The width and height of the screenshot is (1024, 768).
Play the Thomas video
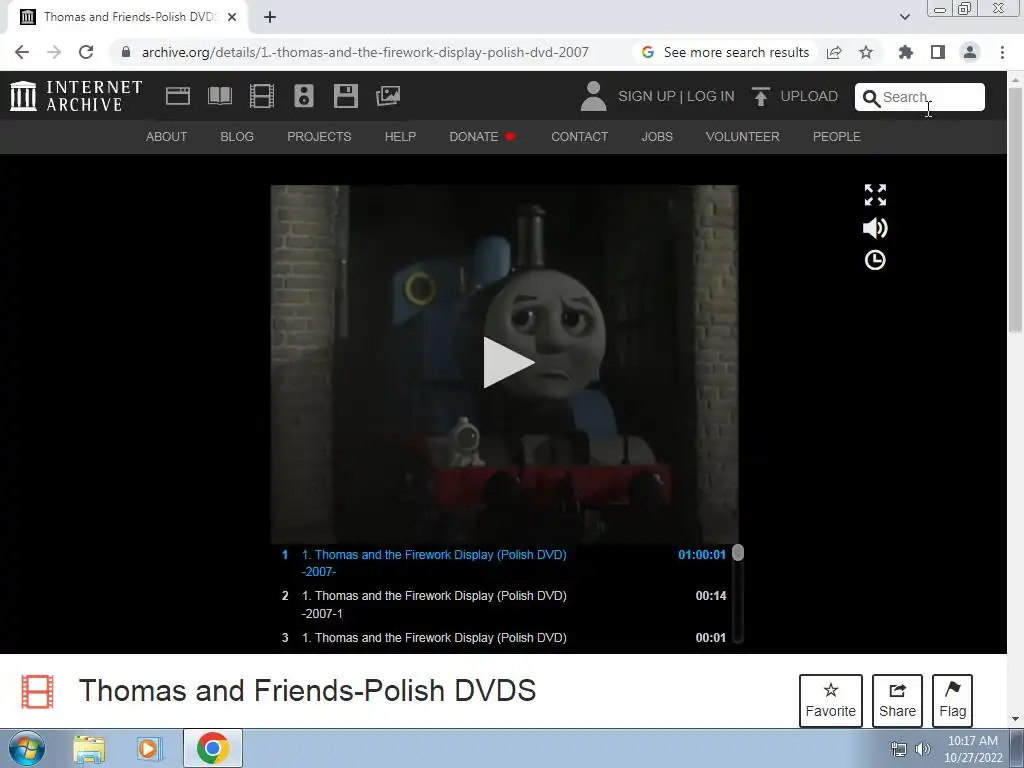pyautogui.click(x=508, y=362)
